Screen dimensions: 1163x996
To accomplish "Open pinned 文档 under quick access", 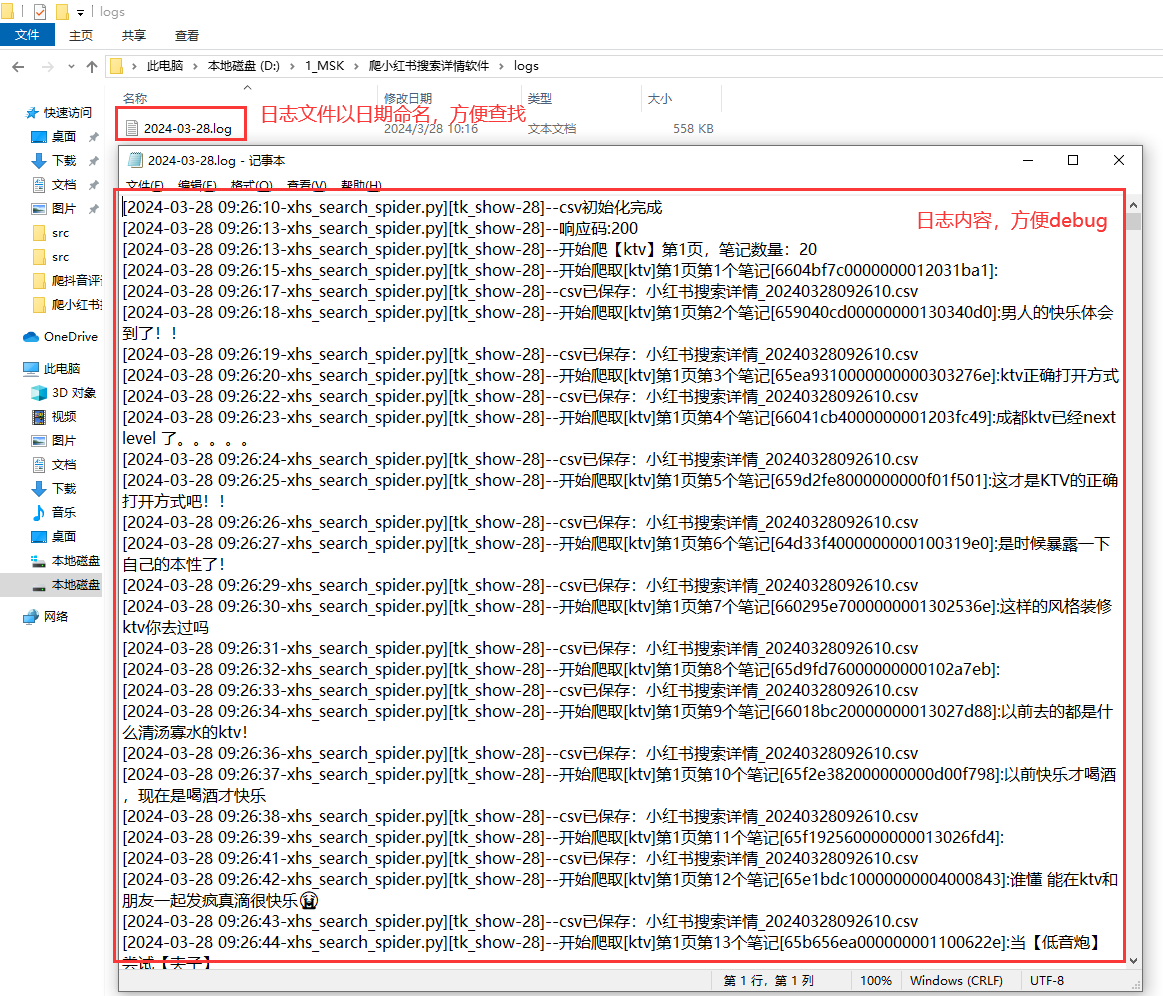I will click(64, 185).
